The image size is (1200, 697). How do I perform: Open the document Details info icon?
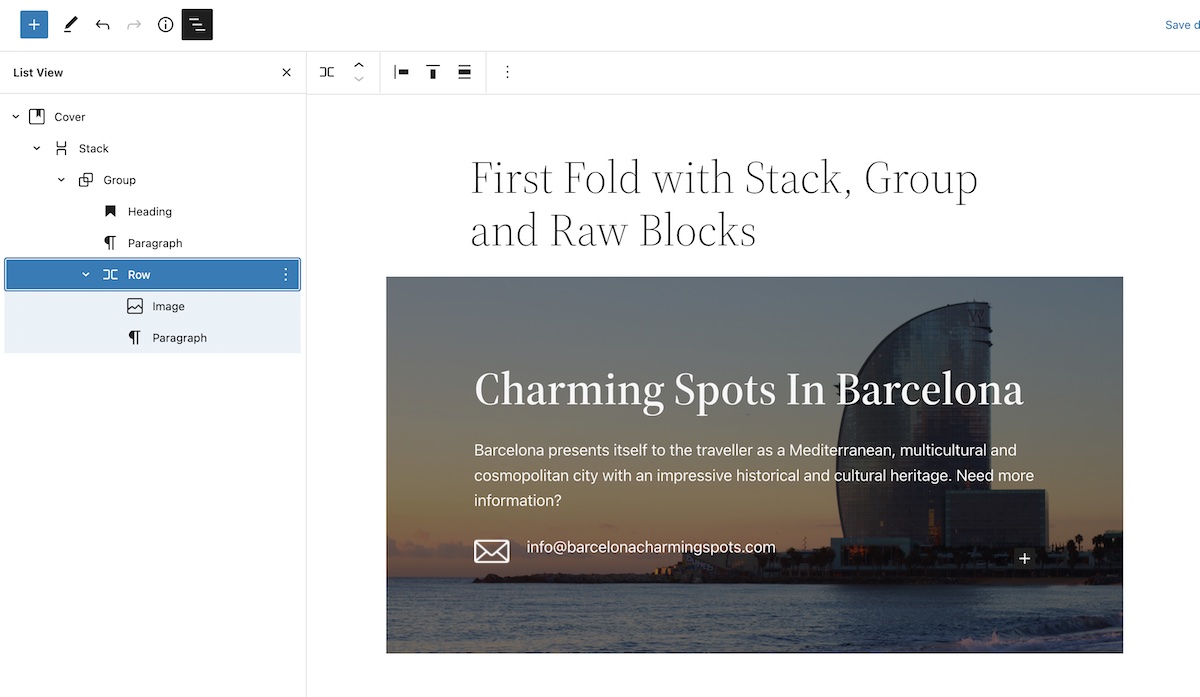166,25
